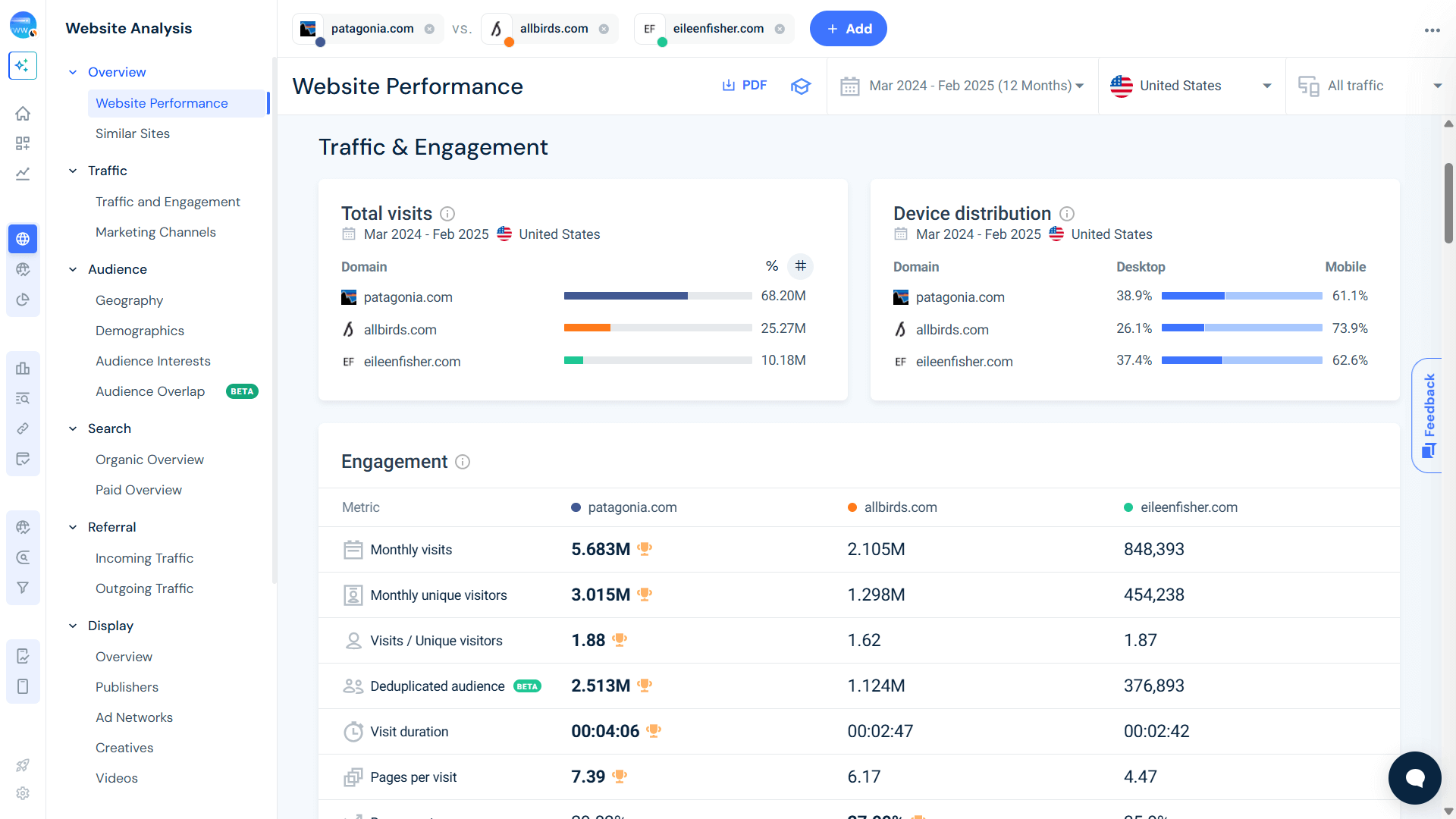The height and width of the screenshot is (819, 1456).
Task: Toggle the number sign view for Total visits
Action: click(802, 265)
